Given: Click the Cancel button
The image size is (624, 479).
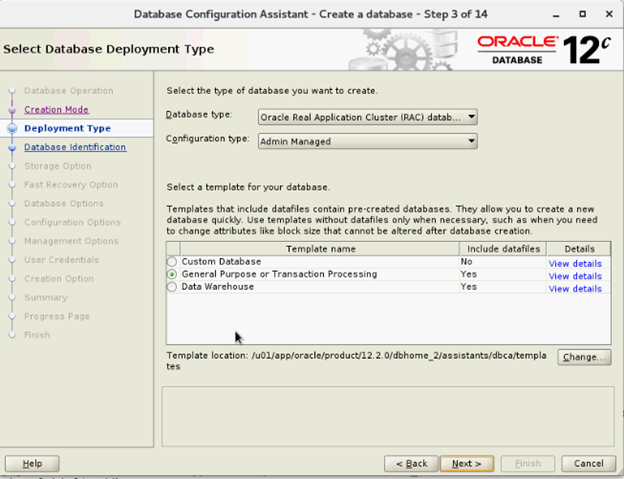Looking at the screenshot, I should point(589,463).
